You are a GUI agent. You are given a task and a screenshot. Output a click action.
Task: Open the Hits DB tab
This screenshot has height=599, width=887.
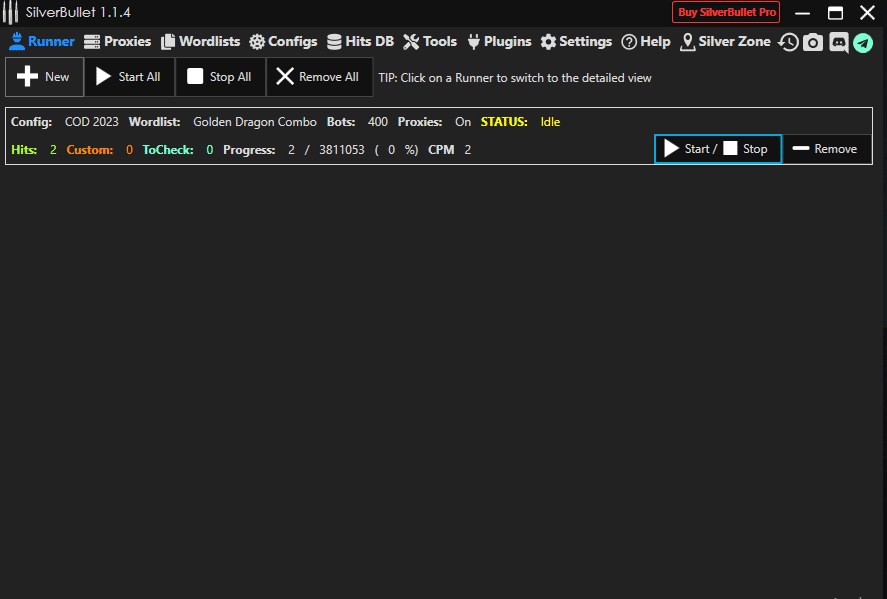(x=360, y=41)
